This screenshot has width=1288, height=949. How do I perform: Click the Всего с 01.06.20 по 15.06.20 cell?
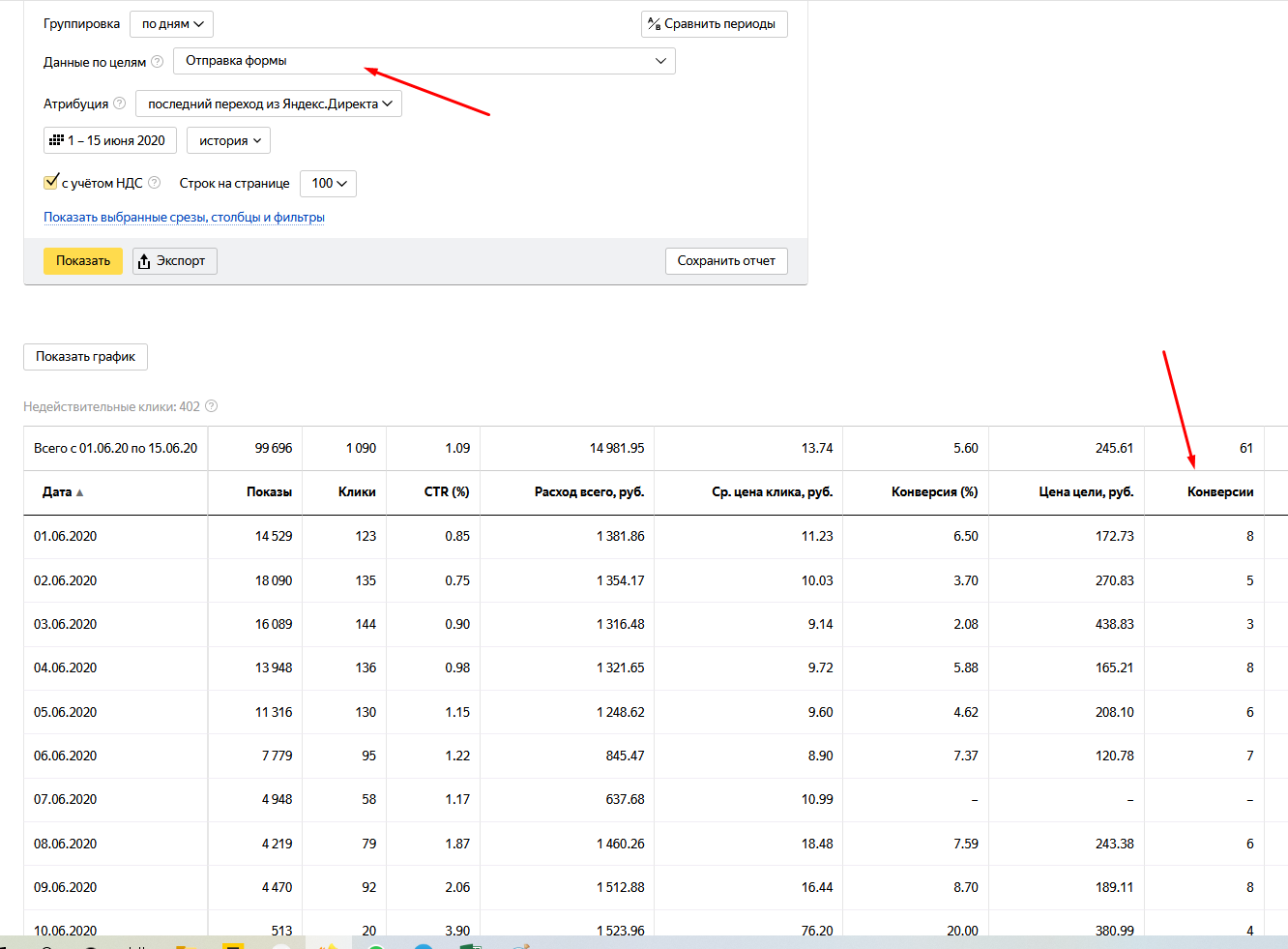(115, 448)
